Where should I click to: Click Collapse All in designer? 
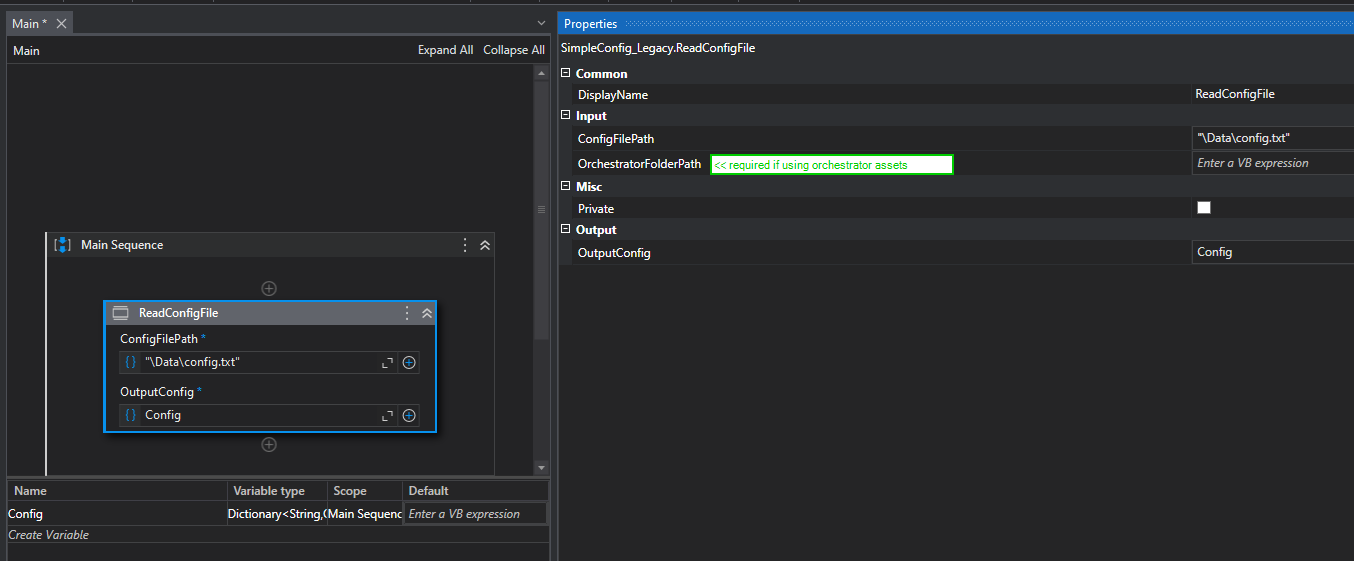click(514, 50)
